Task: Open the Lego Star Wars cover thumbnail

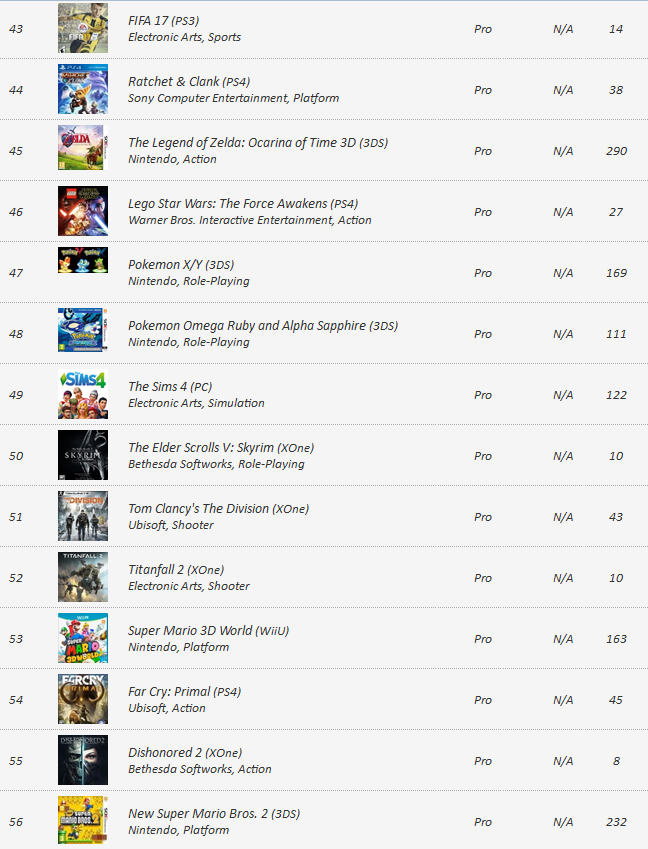Action: point(83,211)
